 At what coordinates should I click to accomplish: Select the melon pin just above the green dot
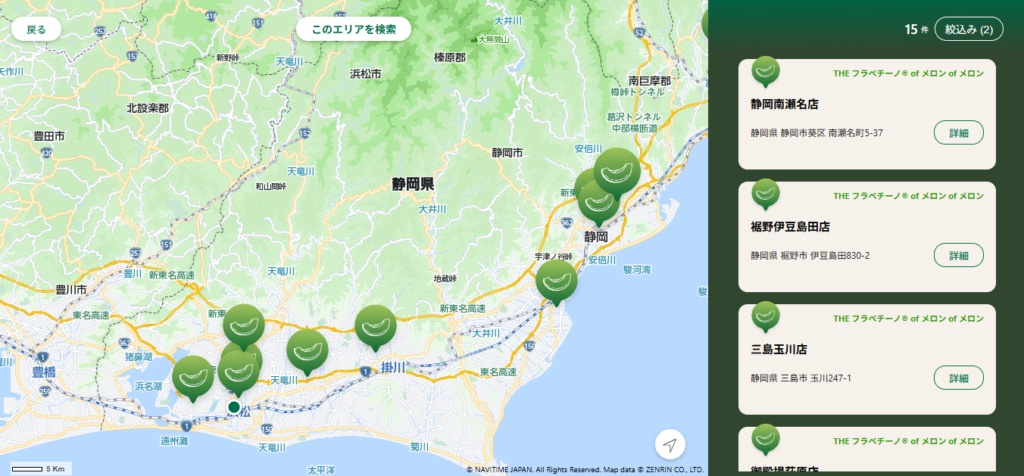[x=238, y=373]
